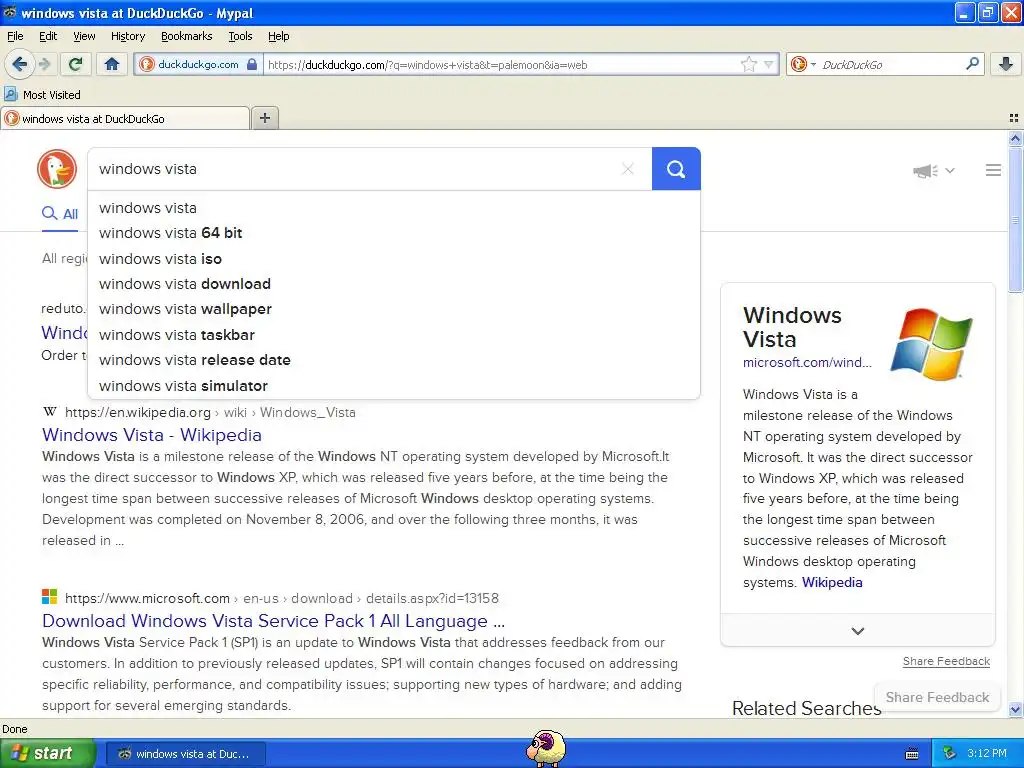The height and width of the screenshot is (768, 1024).
Task: Open the Bookmarks menu
Action: click(x=186, y=36)
